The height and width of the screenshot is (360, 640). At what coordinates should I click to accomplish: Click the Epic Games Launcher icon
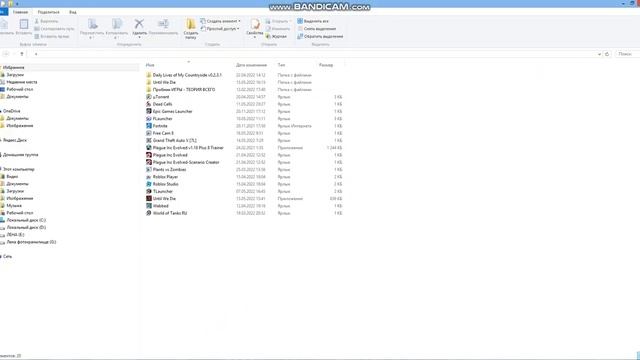tap(149, 111)
